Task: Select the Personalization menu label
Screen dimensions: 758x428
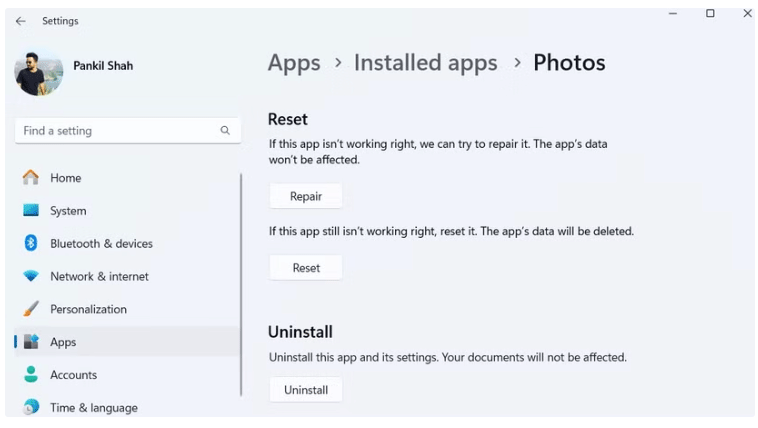Action: (x=88, y=309)
